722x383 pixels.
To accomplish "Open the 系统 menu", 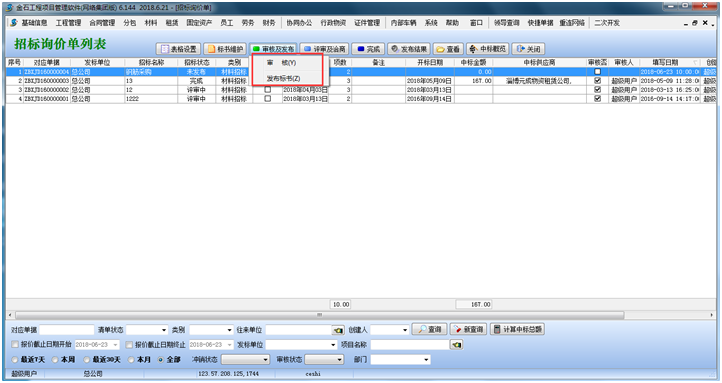I will coord(431,23).
